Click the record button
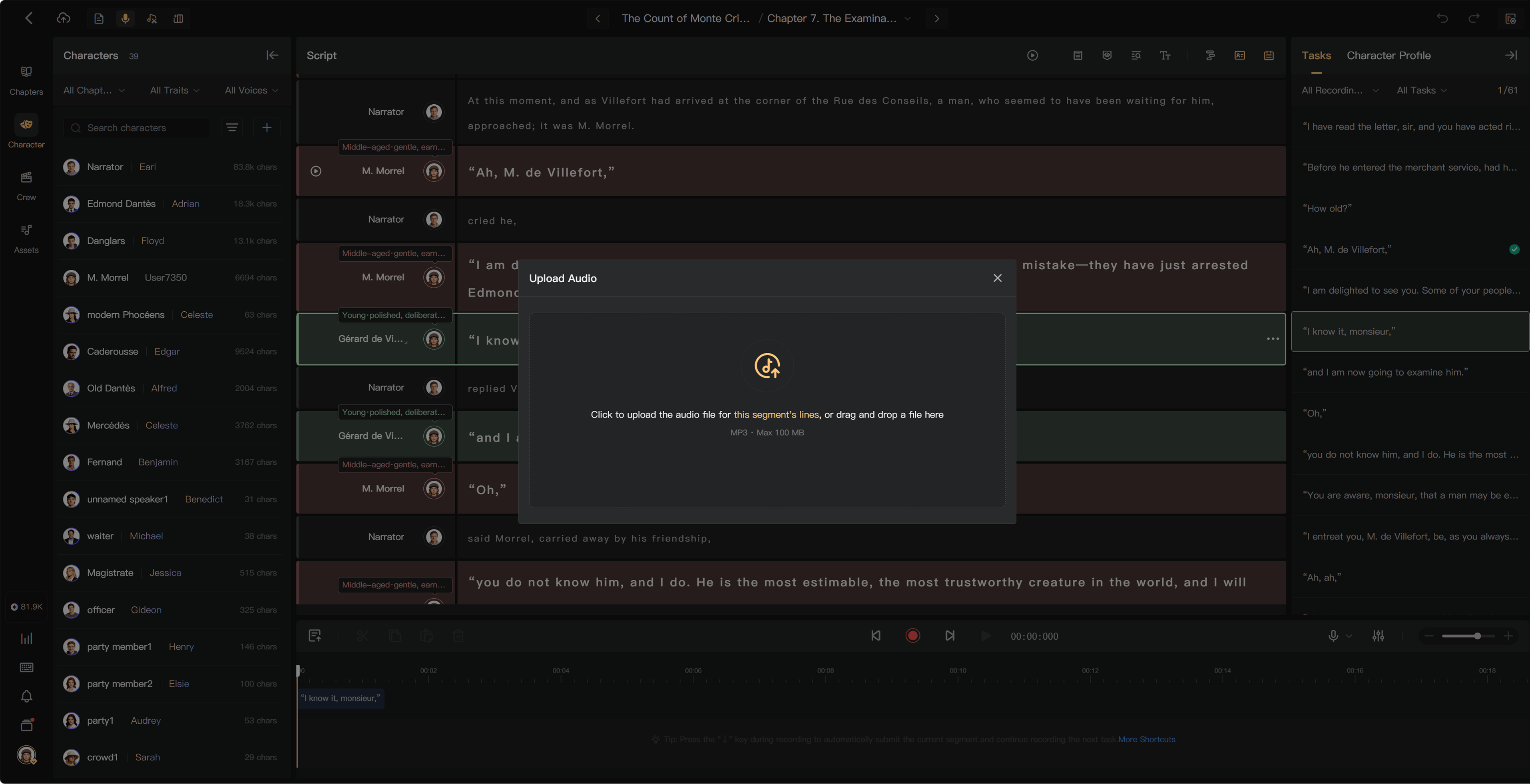1530x784 pixels. click(x=913, y=635)
